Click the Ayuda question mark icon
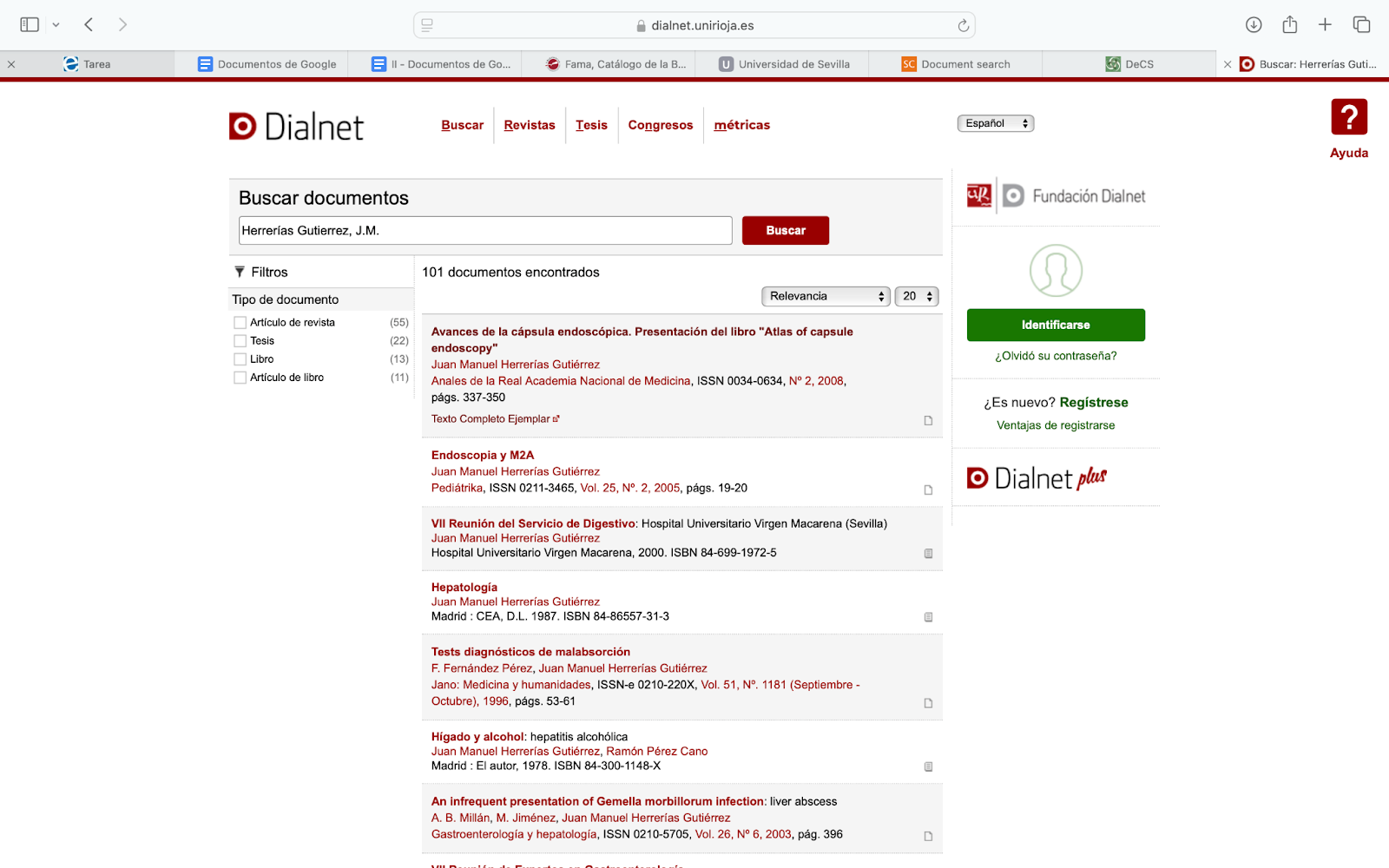Screen dimensions: 1389x868 click(1349, 117)
